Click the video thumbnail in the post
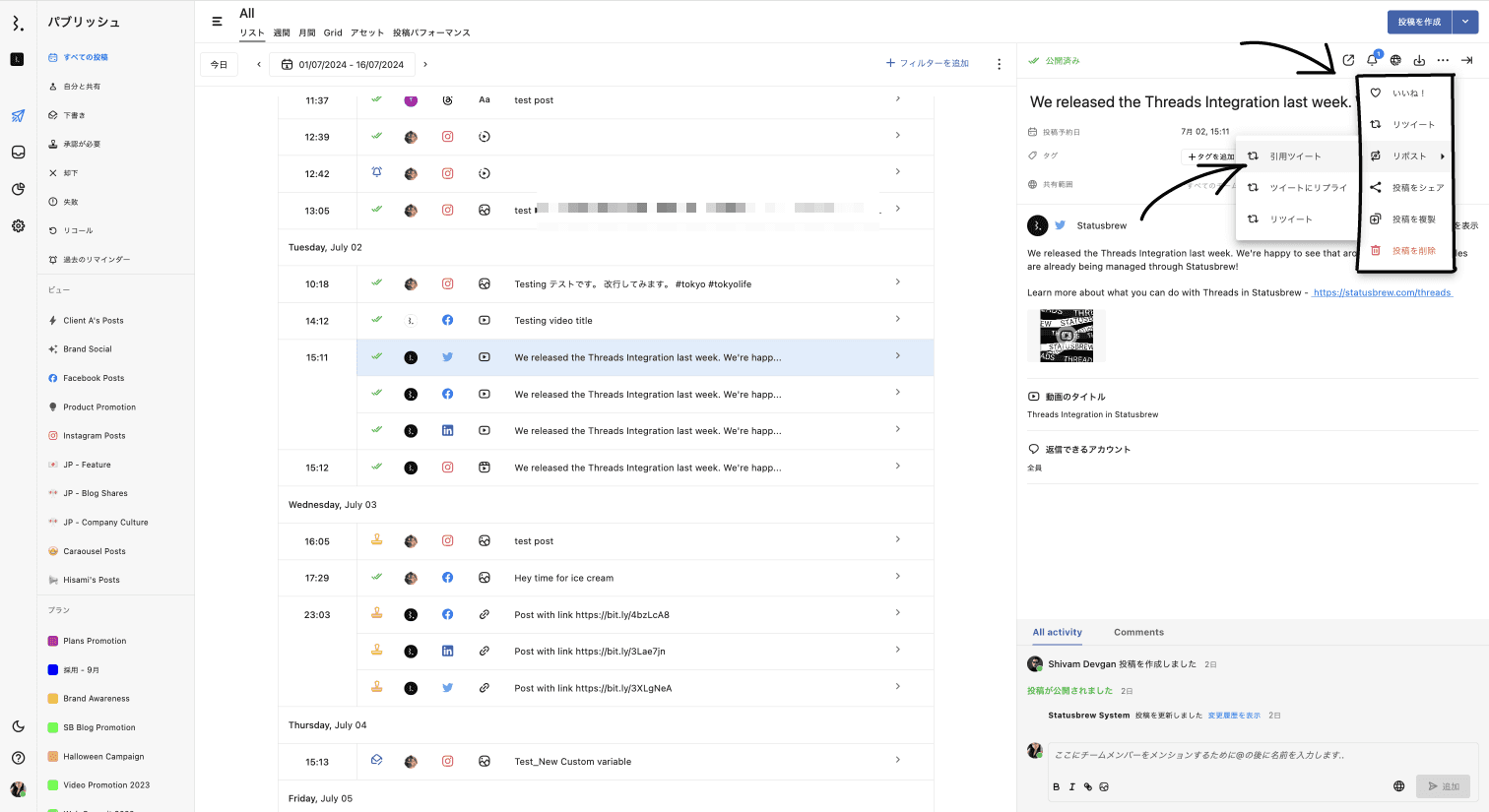The height and width of the screenshot is (812, 1489). point(1067,336)
